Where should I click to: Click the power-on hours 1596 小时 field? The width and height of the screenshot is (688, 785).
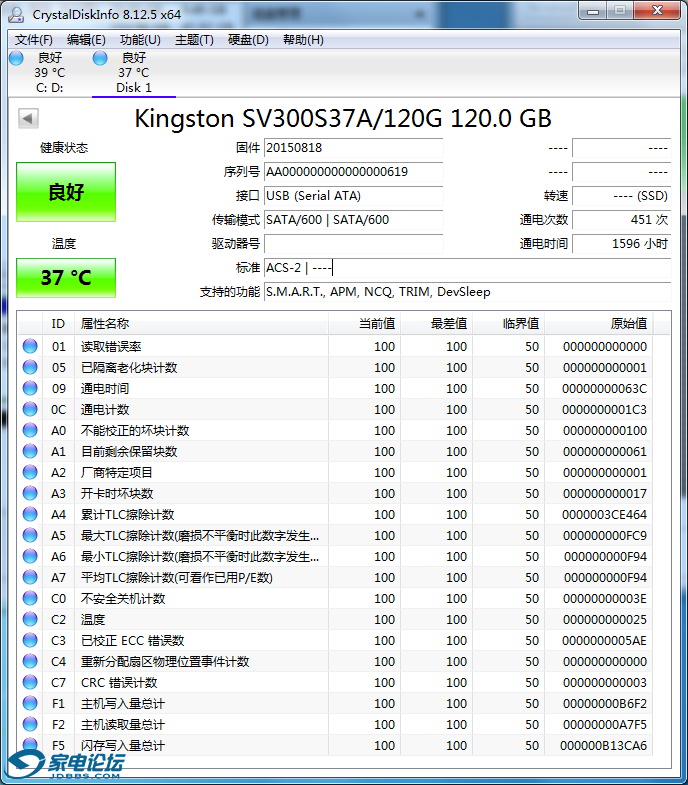[621, 244]
